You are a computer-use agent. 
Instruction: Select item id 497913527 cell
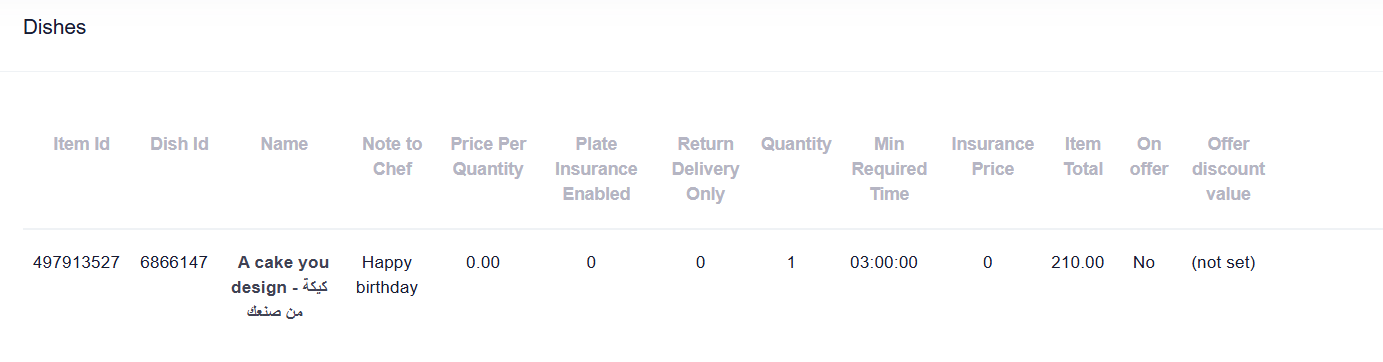click(76, 263)
